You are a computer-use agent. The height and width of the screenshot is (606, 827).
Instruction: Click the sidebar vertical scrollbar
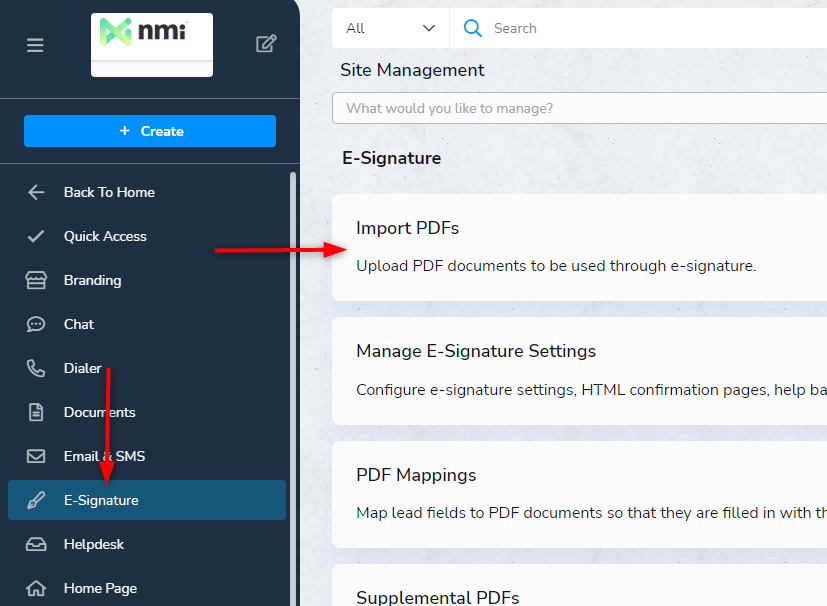coord(293,389)
